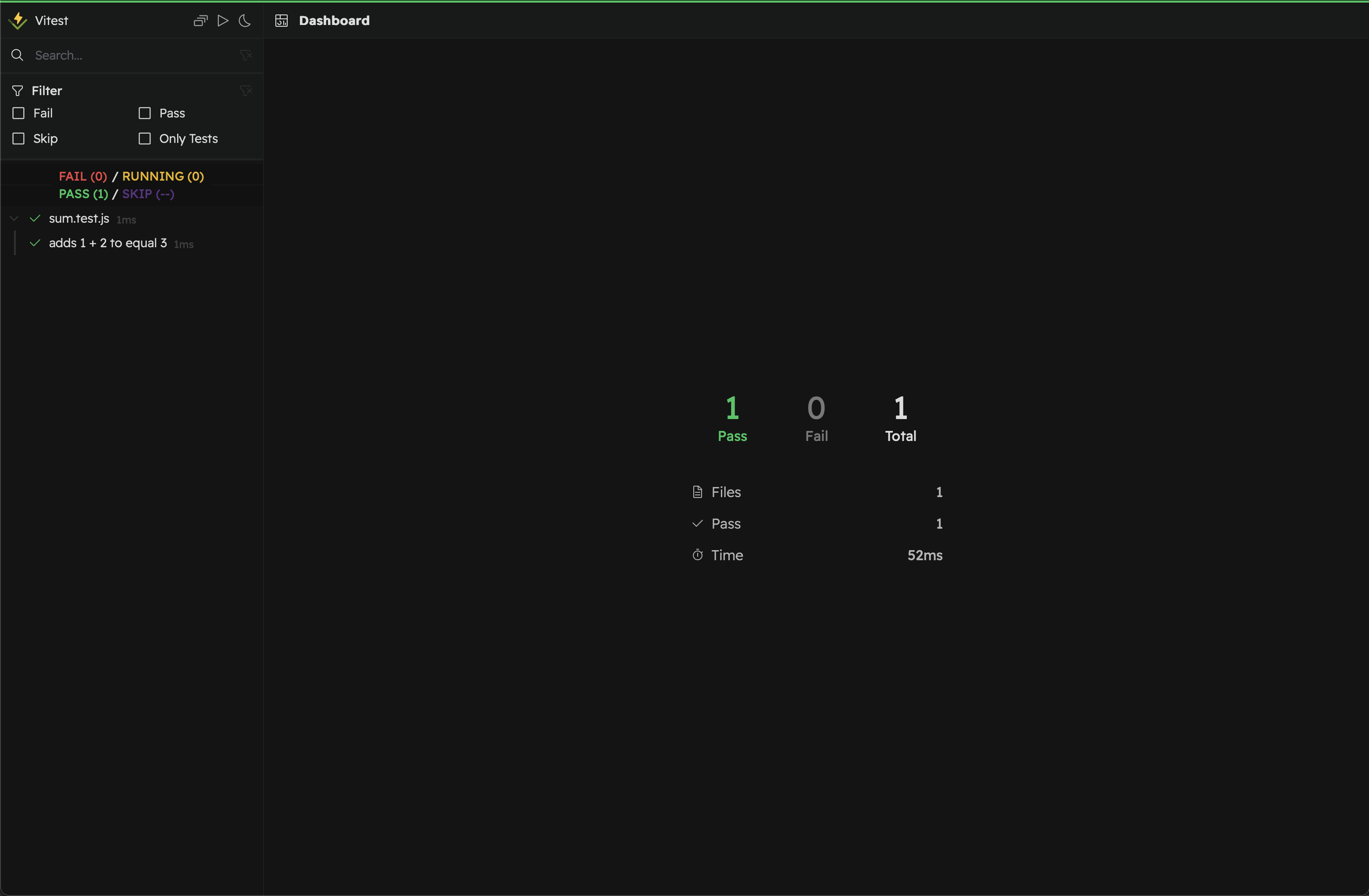Viewport: 1369px width, 896px height.
Task: Clear all filters icon beside Filter
Action: pyautogui.click(x=246, y=91)
